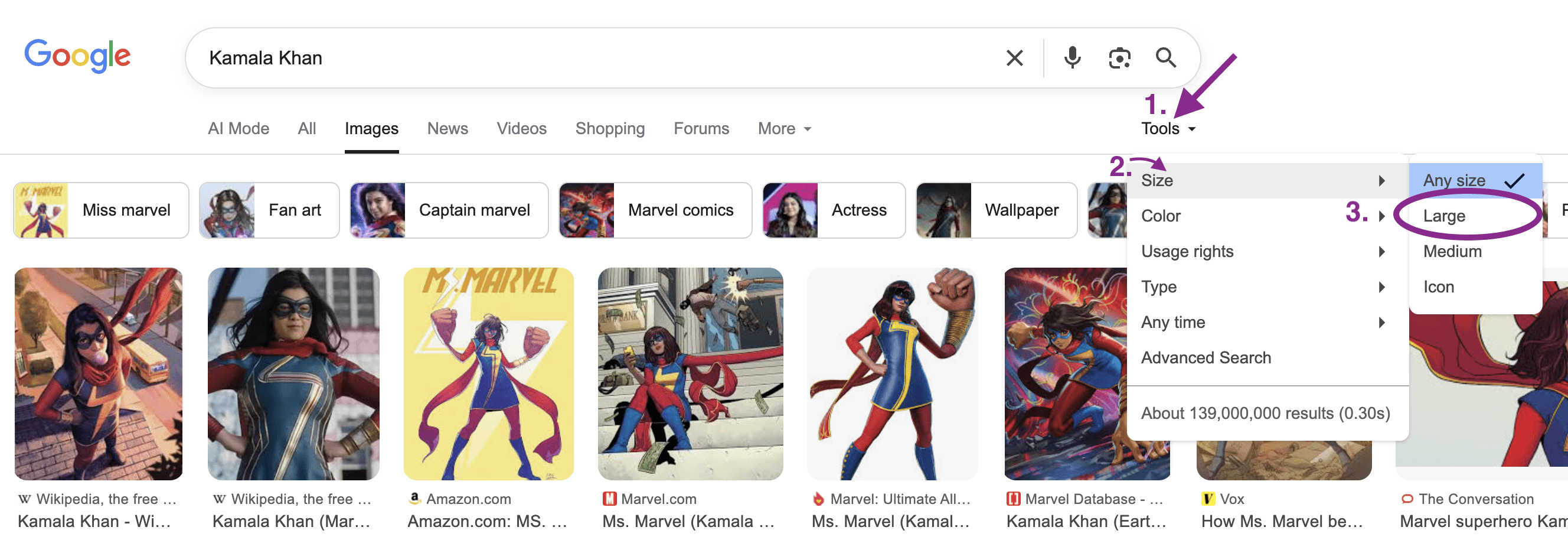Select the Fan art suggestion chip
The image size is (1568, 540).
[x=269, y=210]
